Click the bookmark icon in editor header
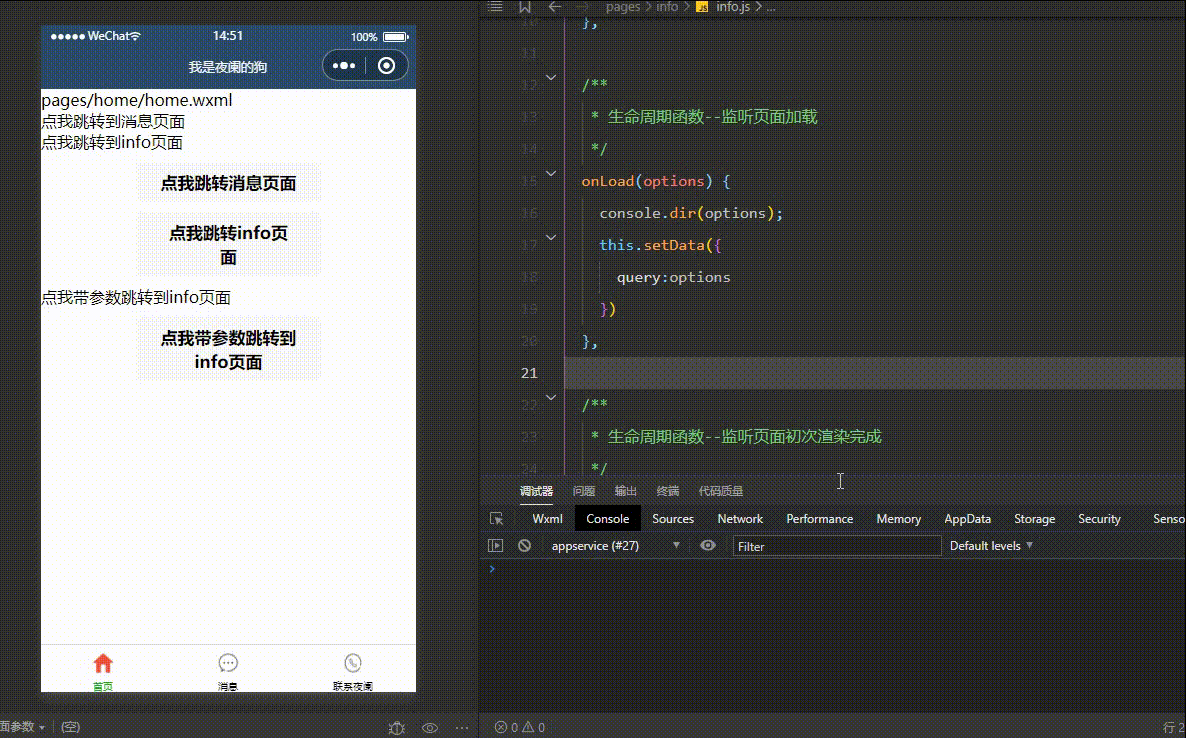Viewport: 1186px width, 738px height. 524,7
